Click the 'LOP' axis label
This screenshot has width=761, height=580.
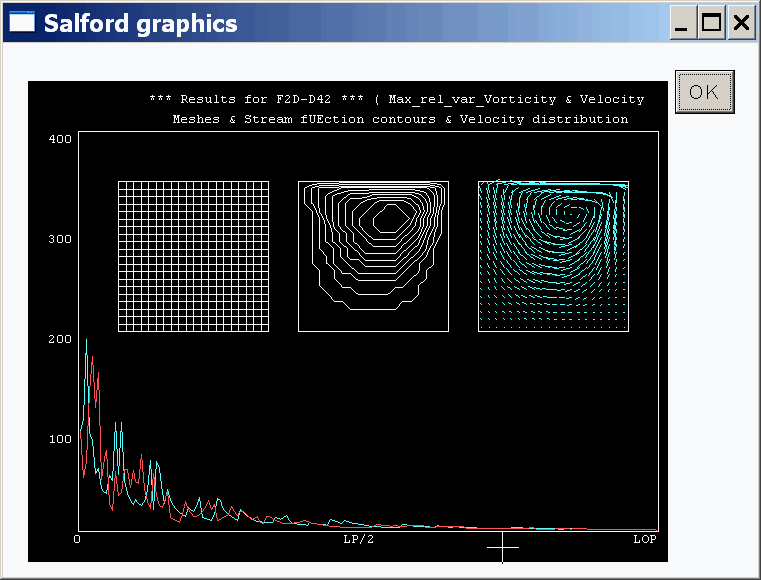point(645,539)
